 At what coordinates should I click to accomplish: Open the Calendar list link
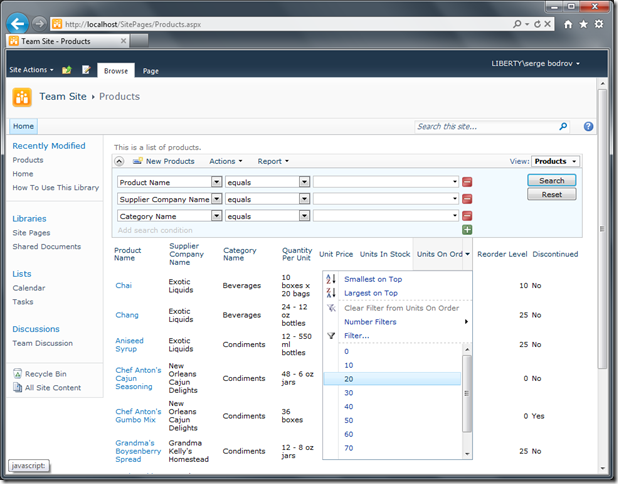point(29,288)
